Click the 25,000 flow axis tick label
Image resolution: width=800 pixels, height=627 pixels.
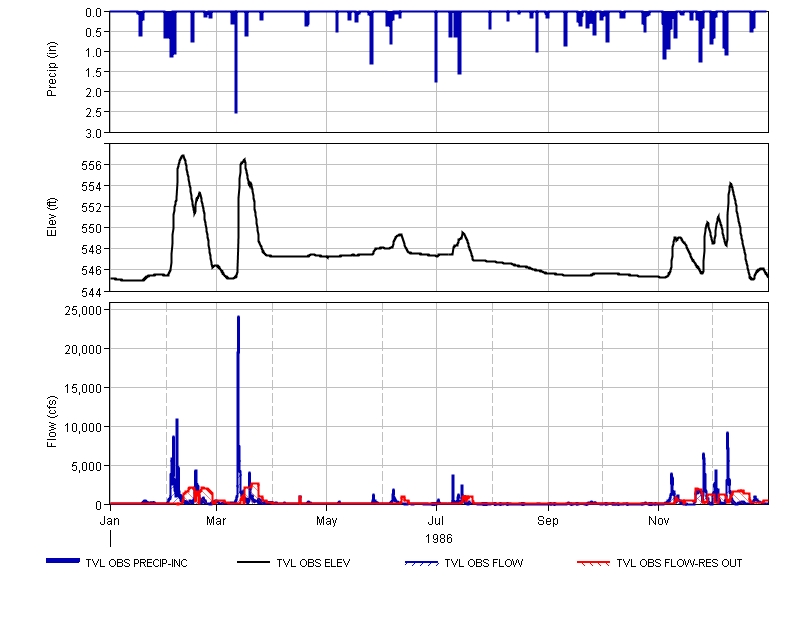click(83, 311)
